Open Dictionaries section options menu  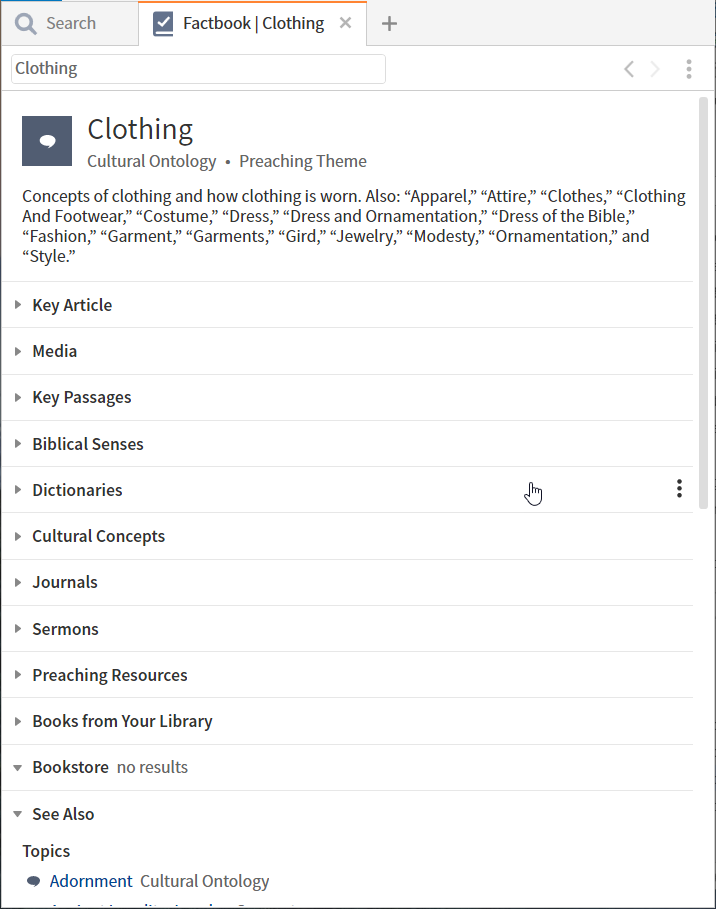679,489
